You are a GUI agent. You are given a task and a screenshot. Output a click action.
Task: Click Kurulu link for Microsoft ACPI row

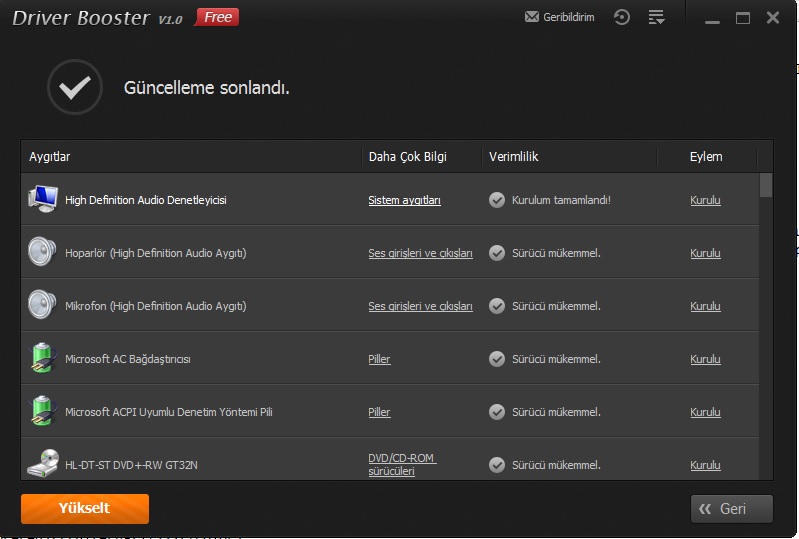pyautogui.click(x=705, y=412)
